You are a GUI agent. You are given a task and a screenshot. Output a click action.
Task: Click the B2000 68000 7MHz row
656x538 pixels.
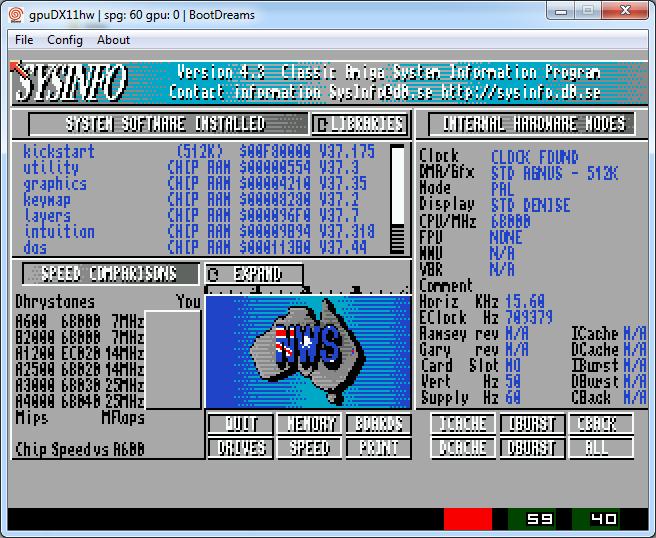point(79,337)
